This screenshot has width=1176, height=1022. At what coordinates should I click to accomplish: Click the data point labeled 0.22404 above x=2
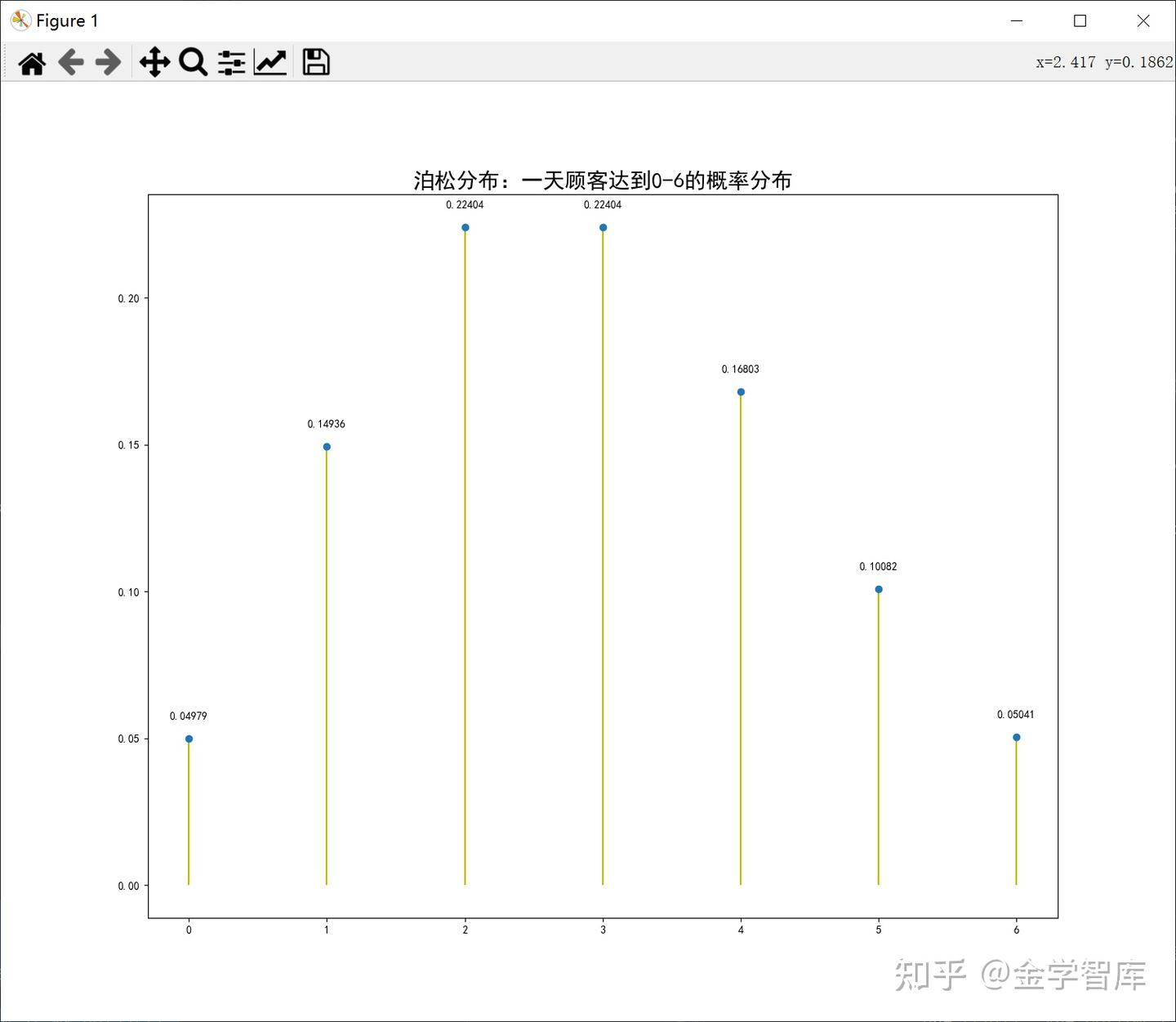coord(465,227)
